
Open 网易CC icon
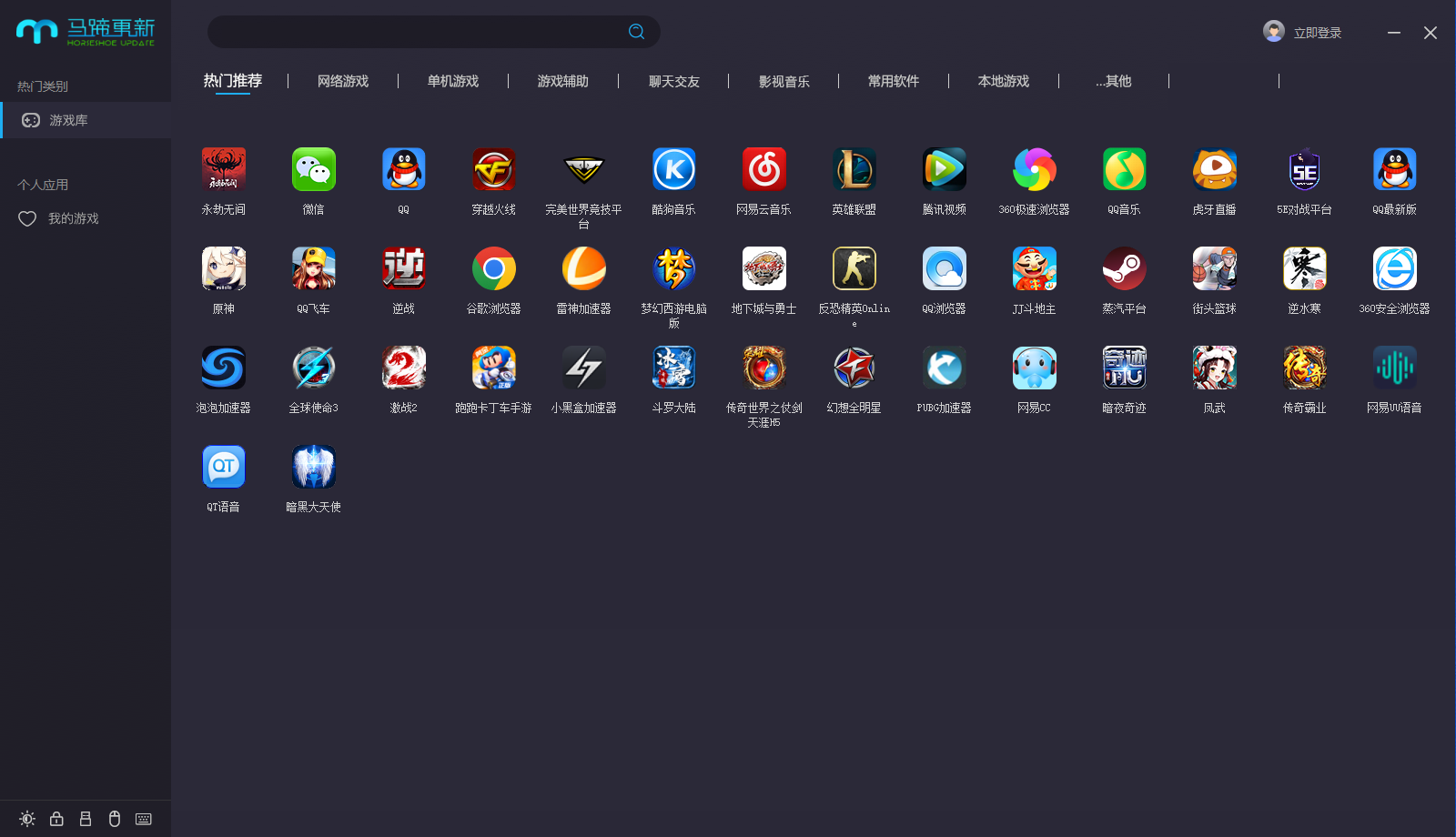pyautogui.click(x=1034, y=368)
